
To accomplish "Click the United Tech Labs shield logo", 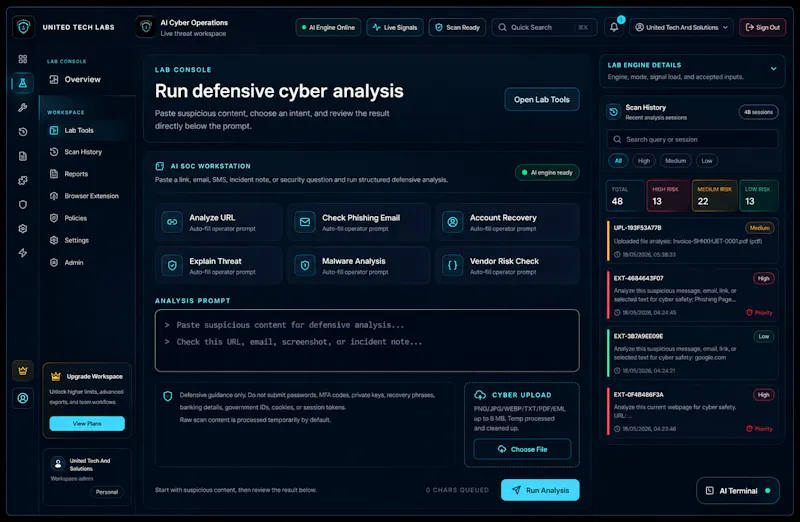I will coord(23,27).
